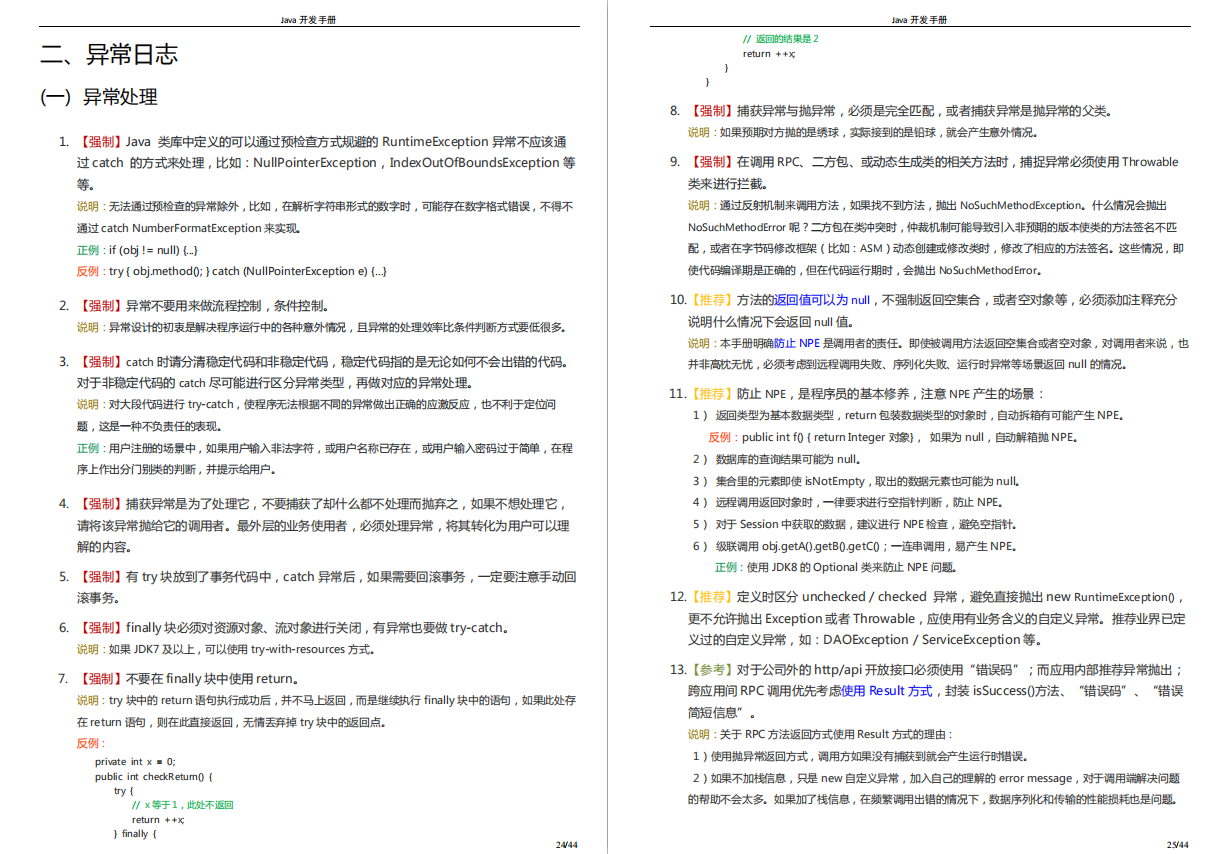Viewport: 1212px width, 854px height.
Task: Click item 8 text "捕获异常与抛异常，必须是完全匹配"
Action: (840, 111)
